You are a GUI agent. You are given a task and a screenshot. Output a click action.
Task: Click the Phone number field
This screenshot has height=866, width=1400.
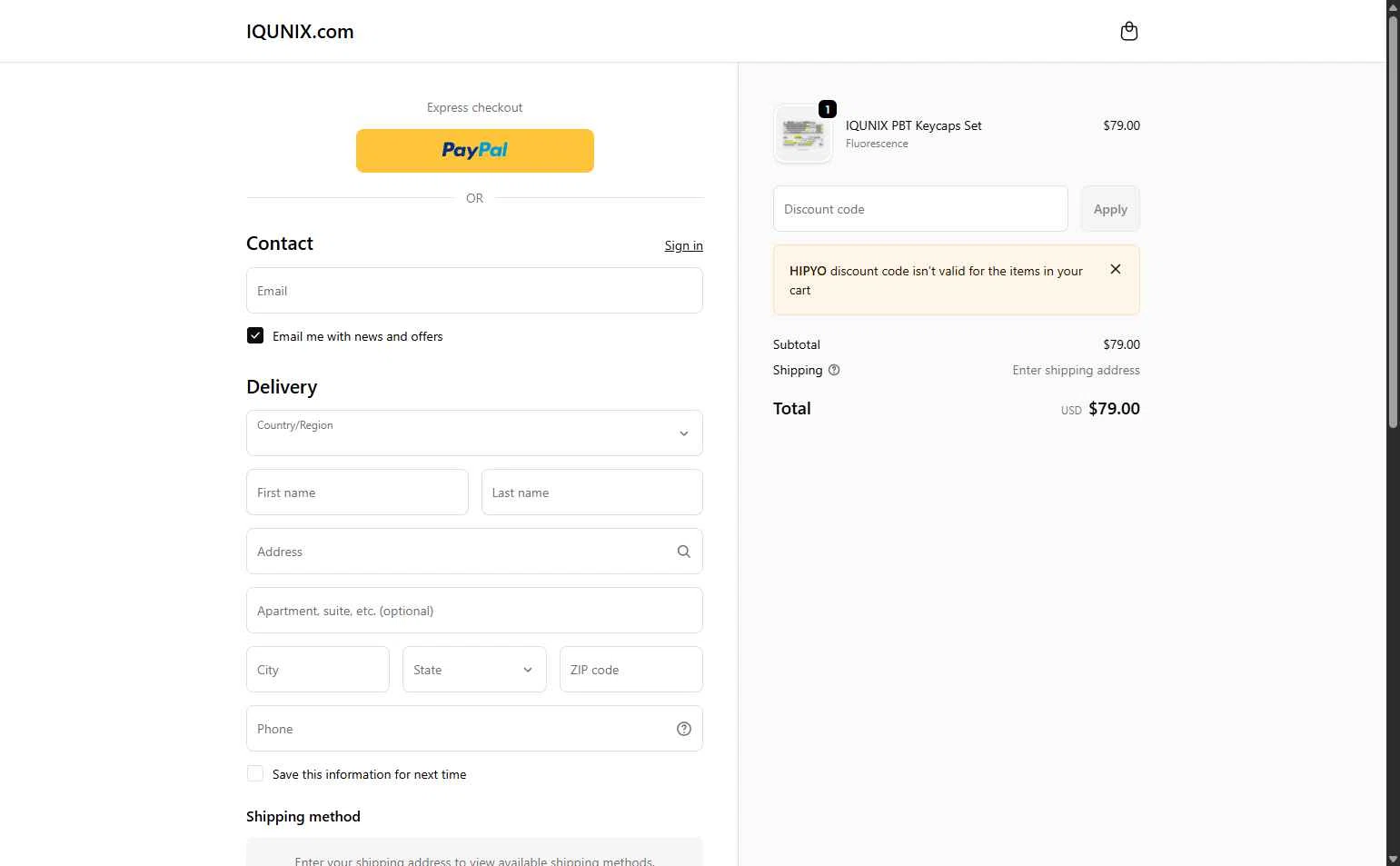tap(474, 729)
